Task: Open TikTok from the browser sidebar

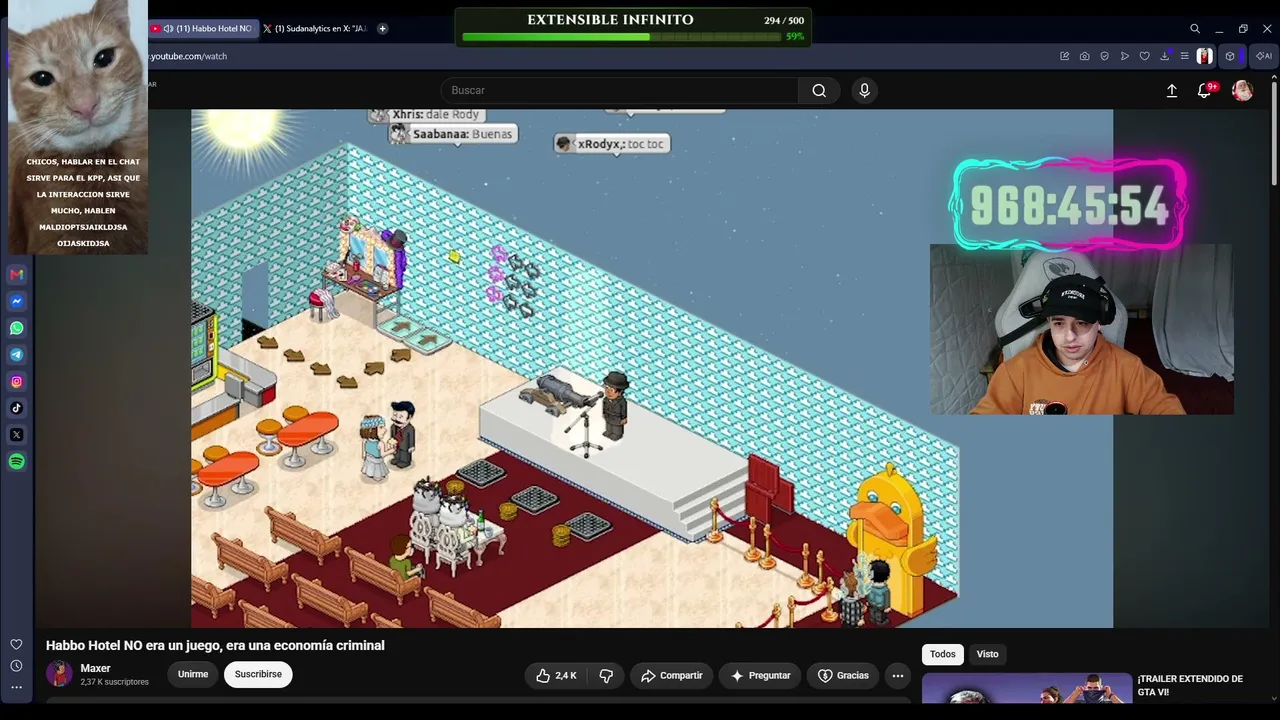Action: point(17,408)
